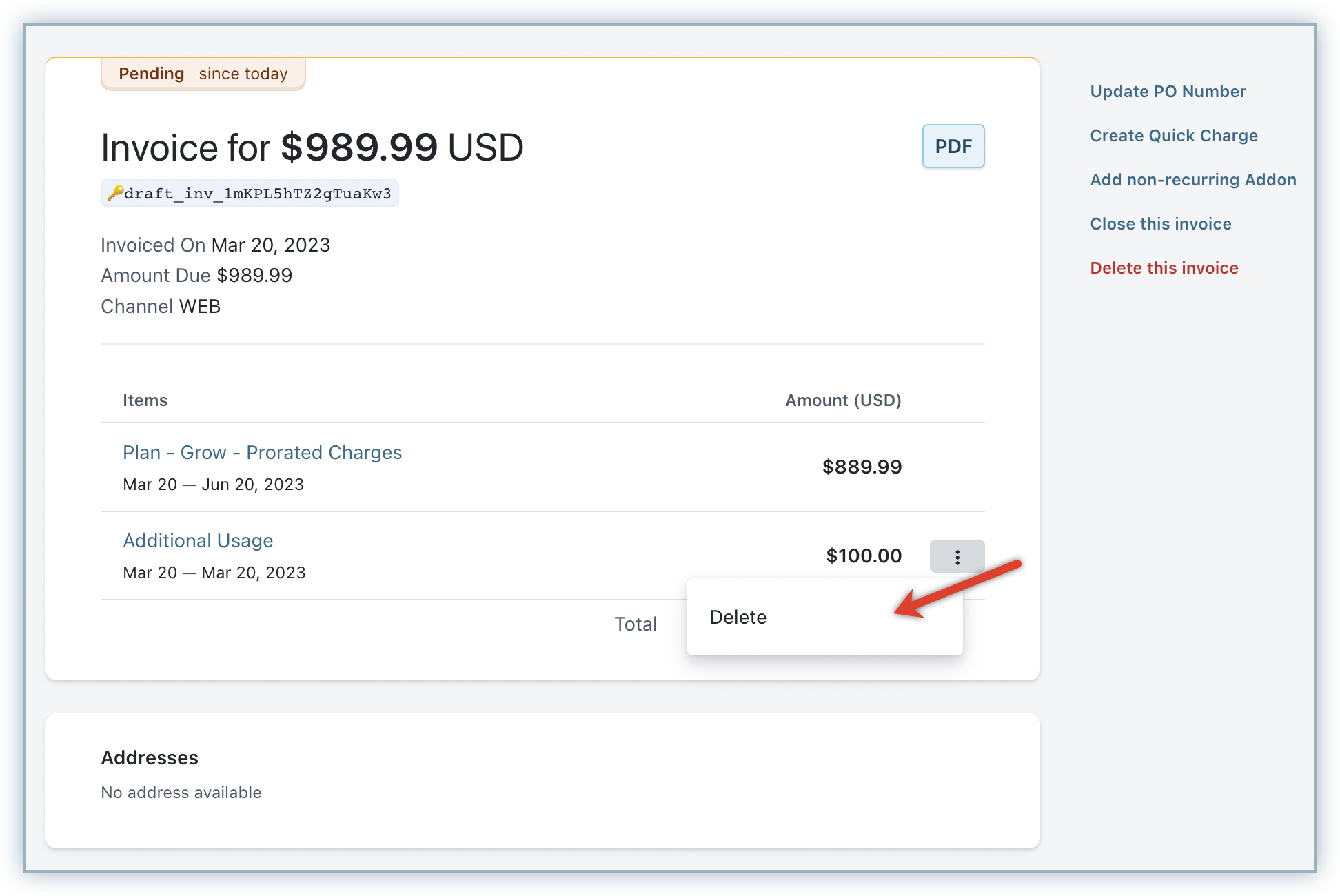This screenshot has width=1340, height=896.
Task: Click the Pending since today status badge
Action: pos(203,74)
